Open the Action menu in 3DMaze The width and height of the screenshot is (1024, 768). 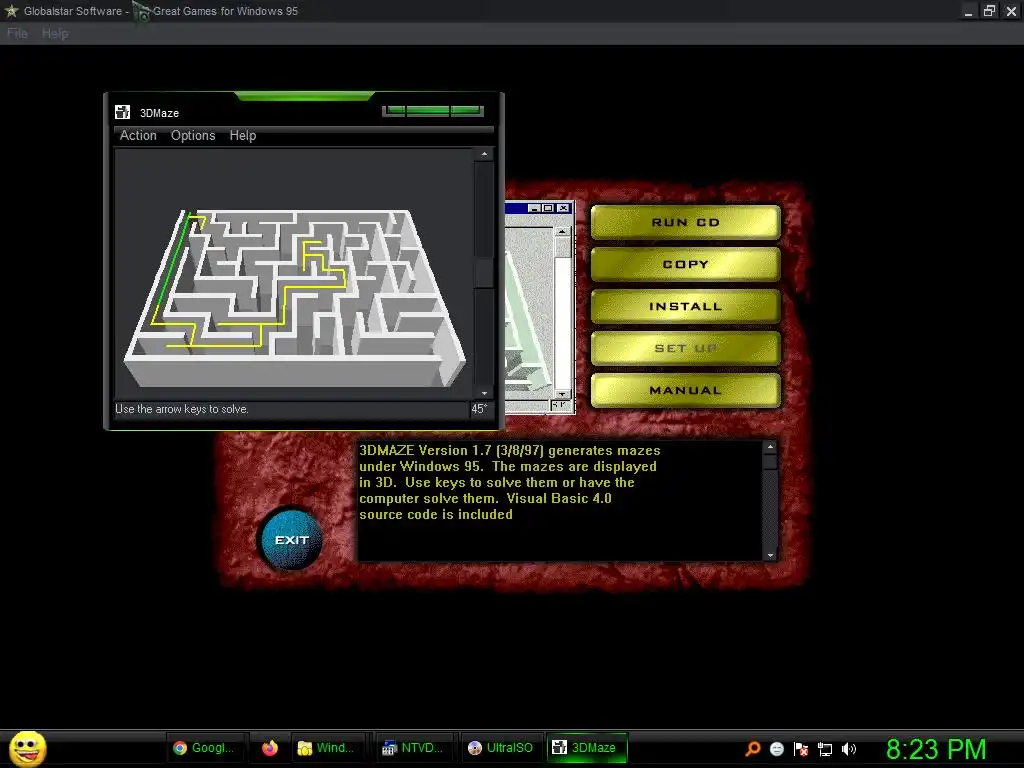click(x=138, y=135)
